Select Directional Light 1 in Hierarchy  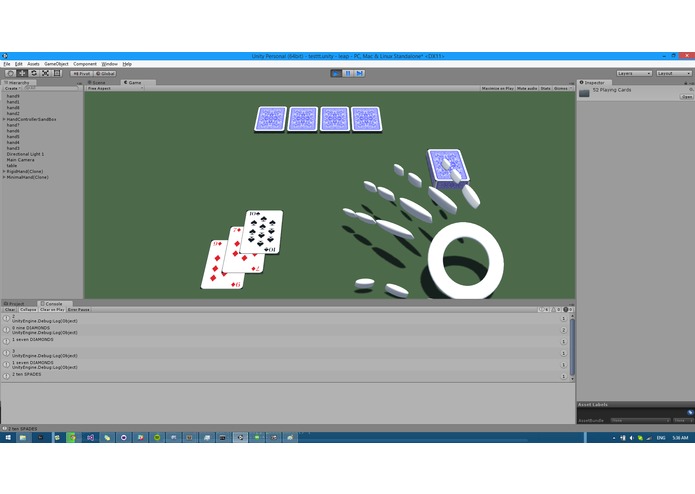25,154
